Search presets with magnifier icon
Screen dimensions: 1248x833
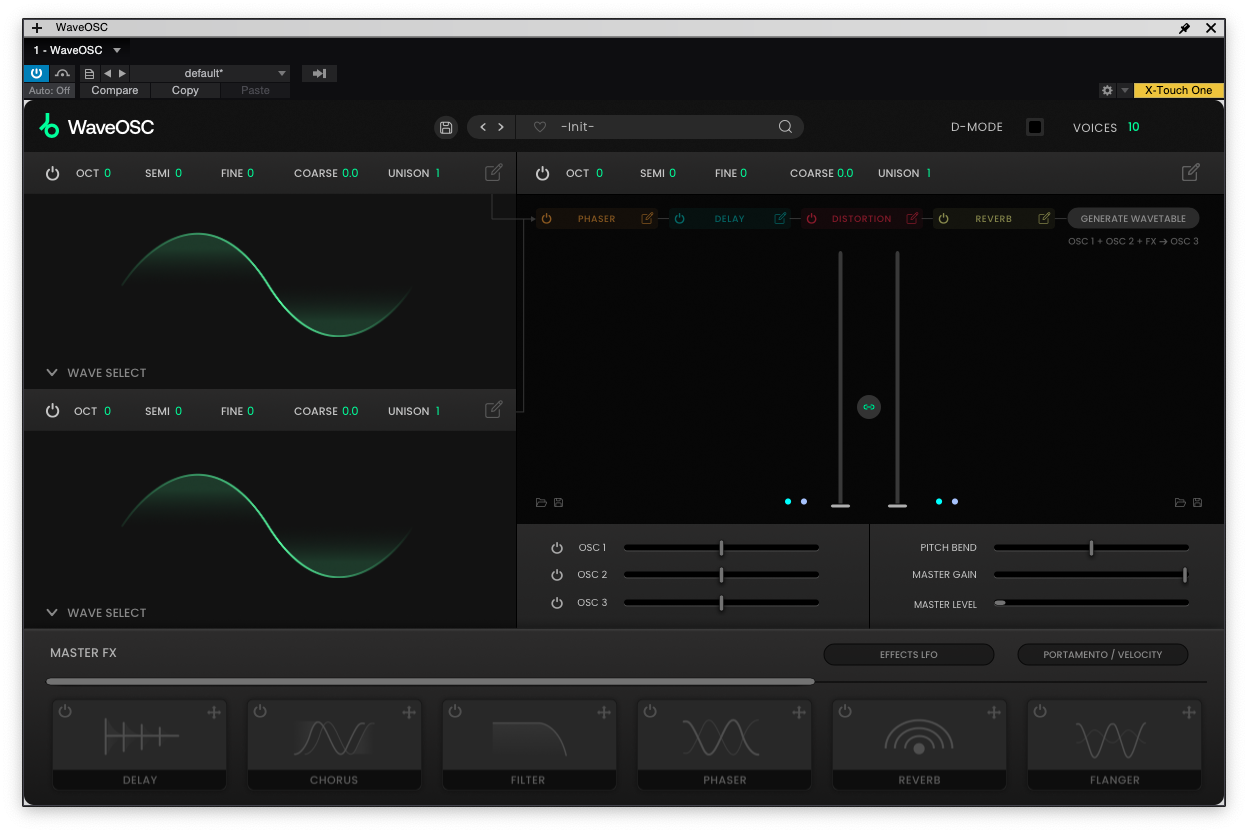click(785, 127)
